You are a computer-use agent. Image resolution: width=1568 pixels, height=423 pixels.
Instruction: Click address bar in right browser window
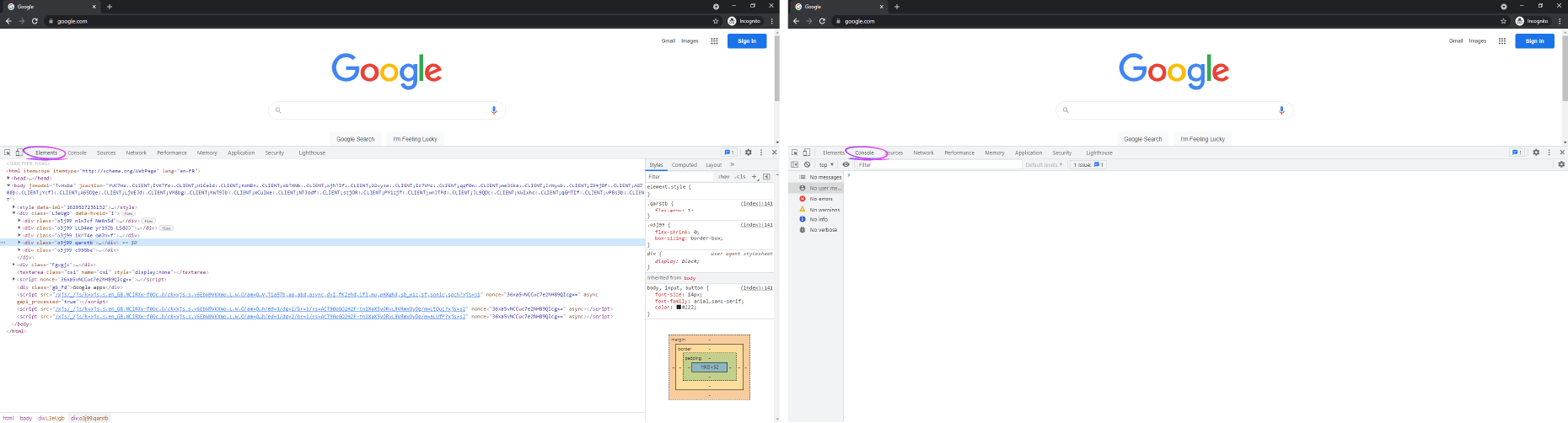click(1172, 21)
